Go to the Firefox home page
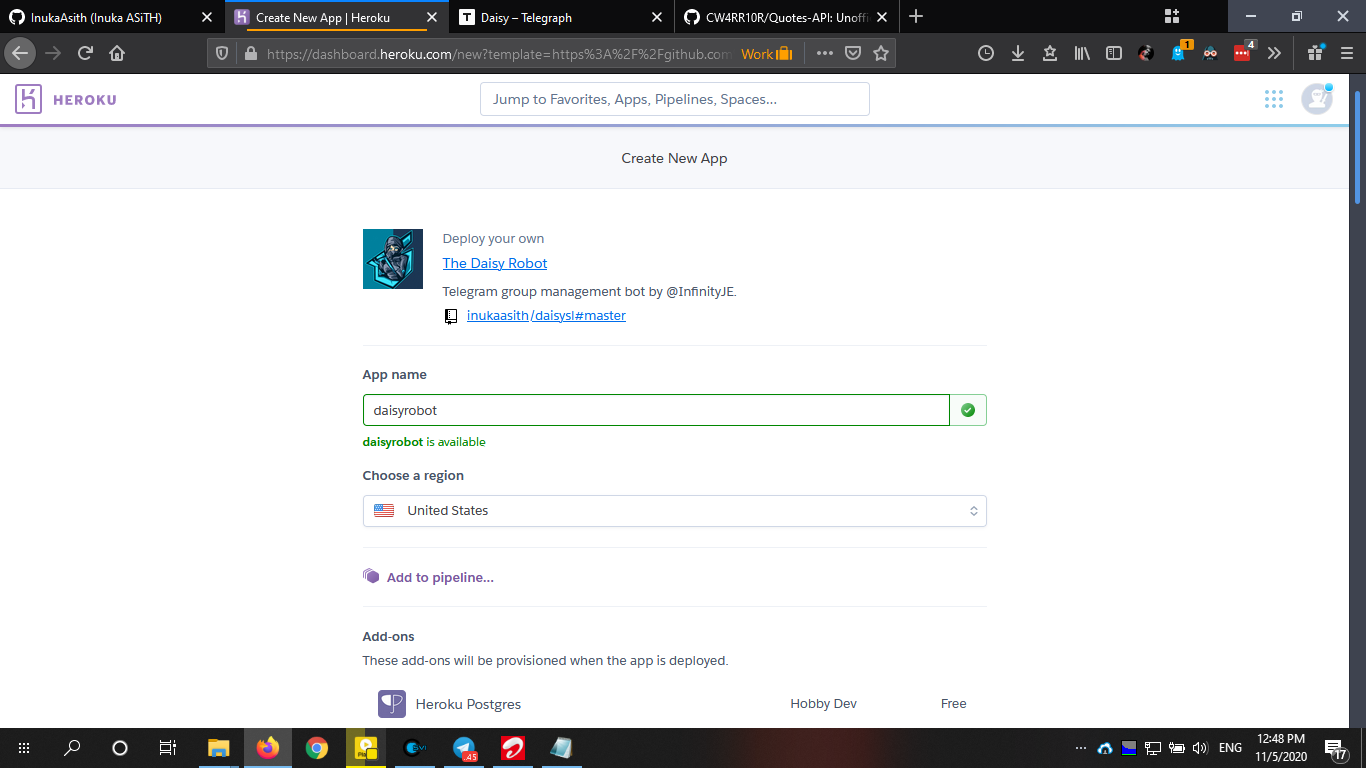The height and width of the screenshot is (768, 1366). point(117,53)
